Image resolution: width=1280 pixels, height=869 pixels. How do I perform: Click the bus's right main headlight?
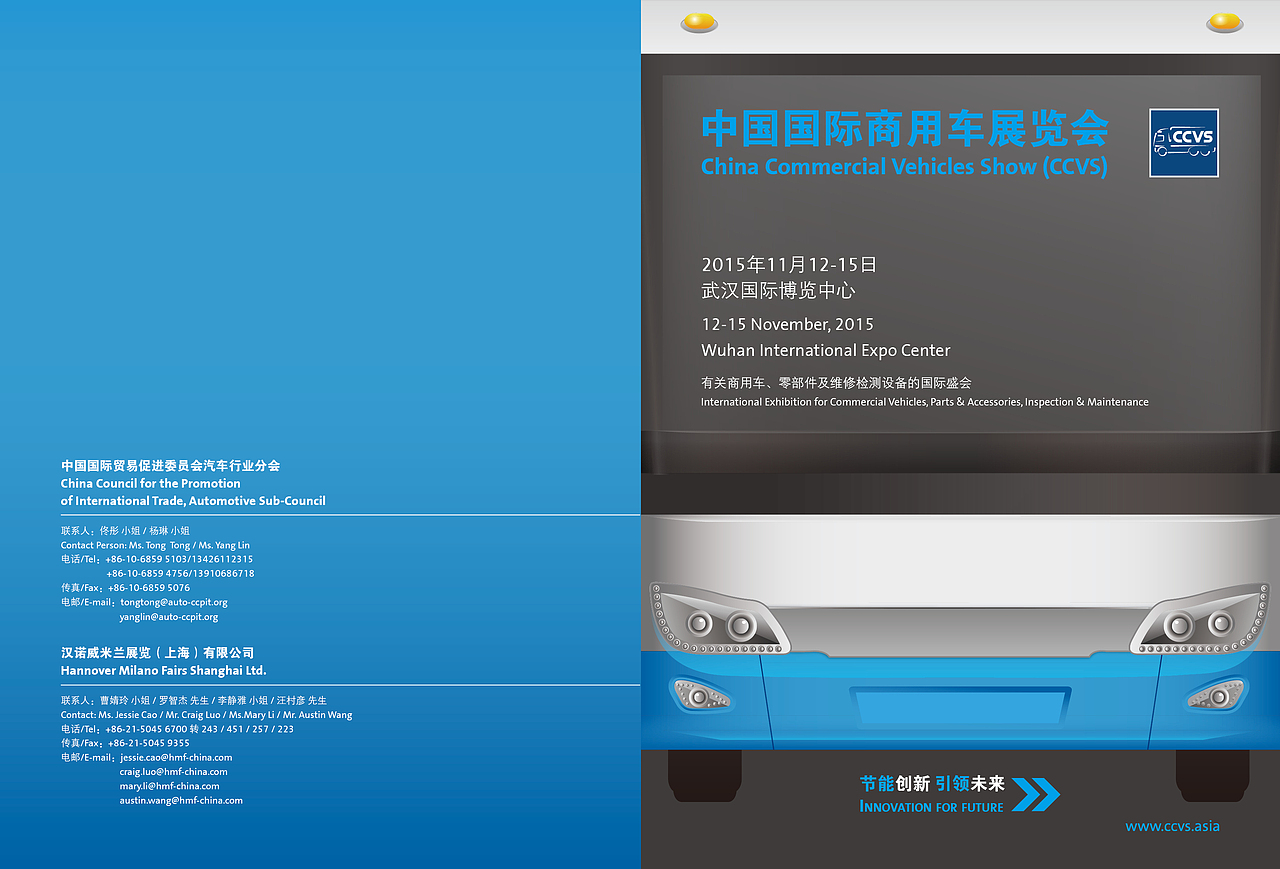(x=1200, y=620)
